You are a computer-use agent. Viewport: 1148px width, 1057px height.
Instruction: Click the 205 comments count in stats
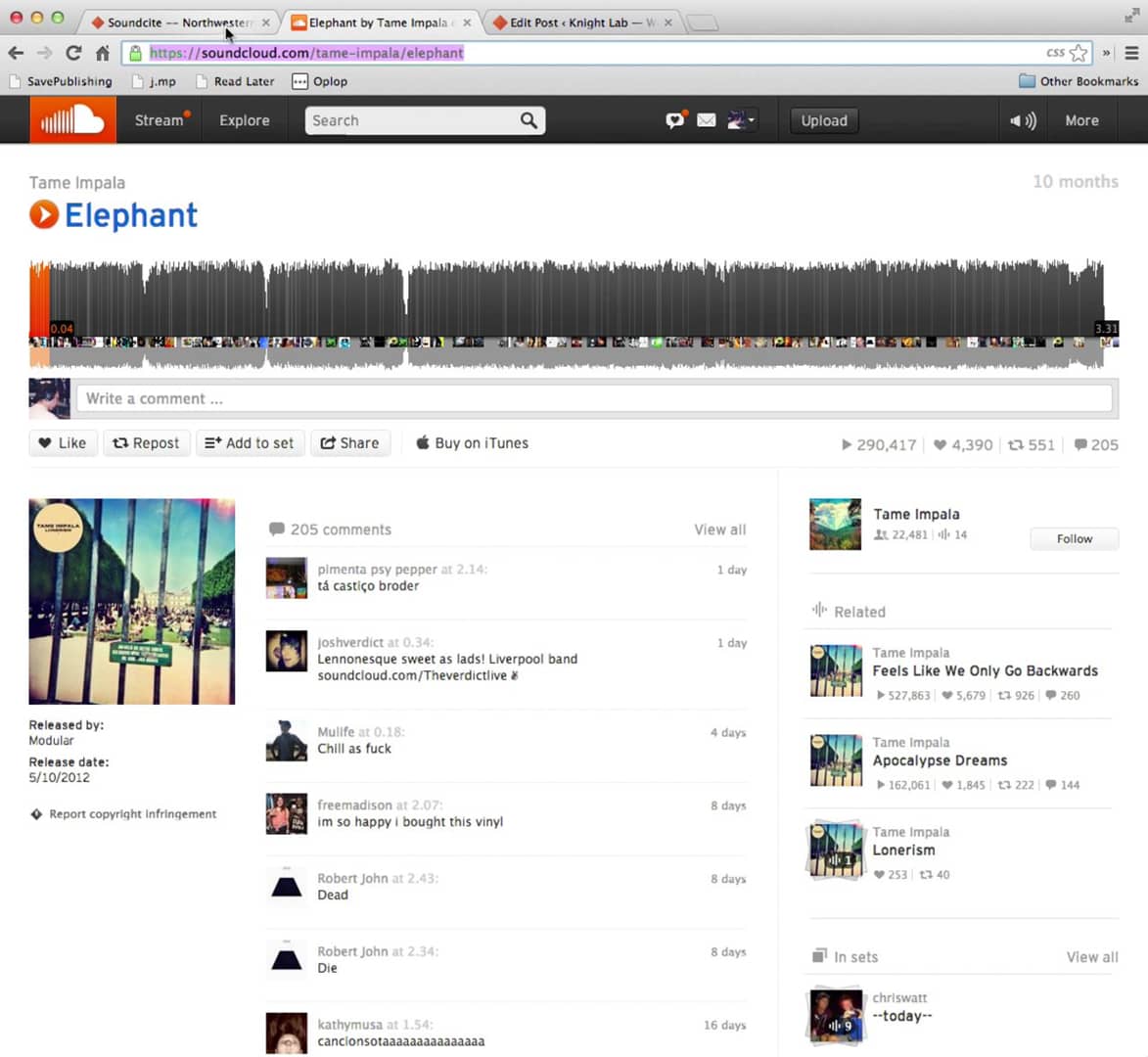[1096, 444]
